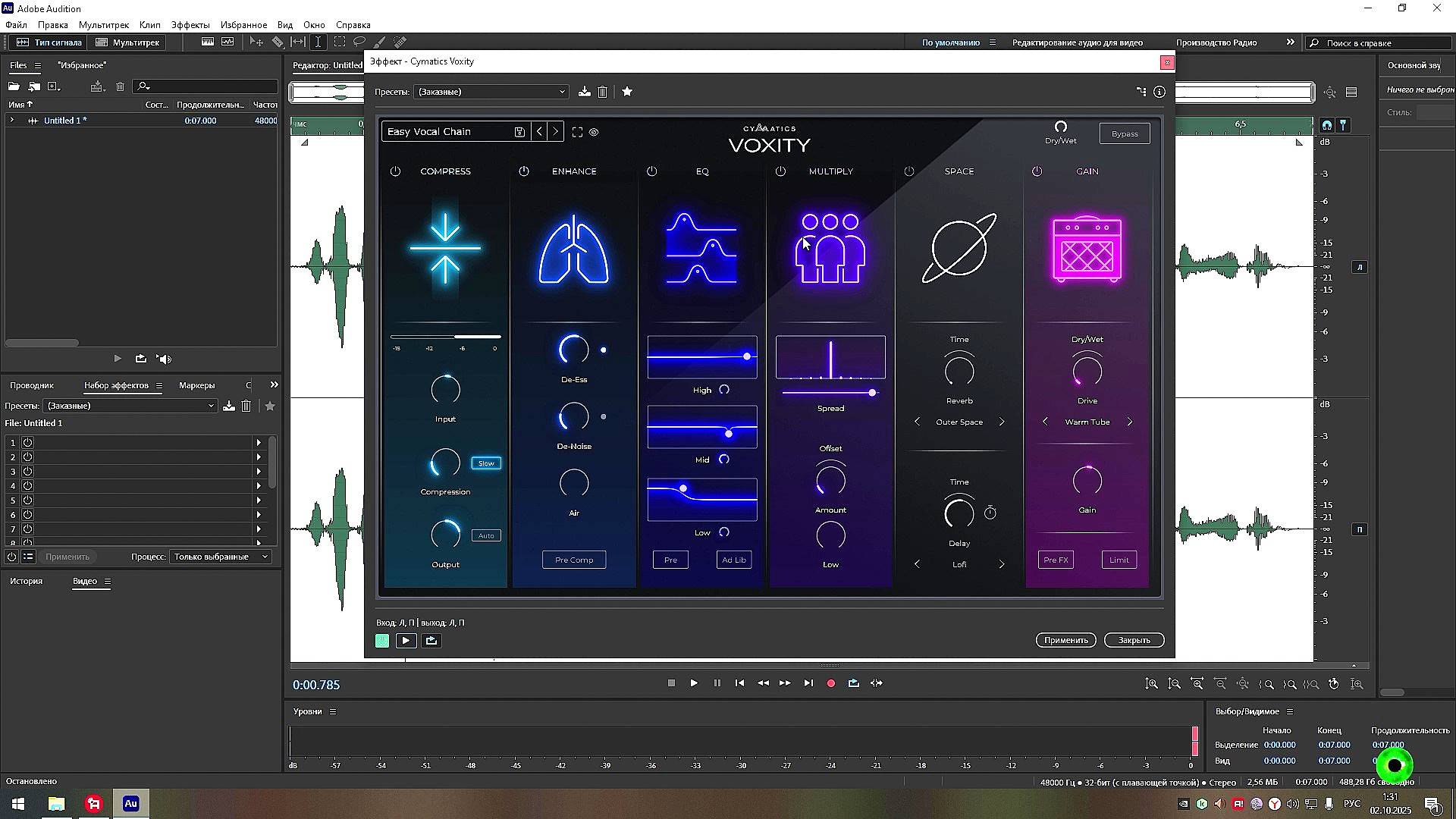
Task: Save the Easy Vocal Chain preset
Action: pyautogui.click(x=519, y=132)
